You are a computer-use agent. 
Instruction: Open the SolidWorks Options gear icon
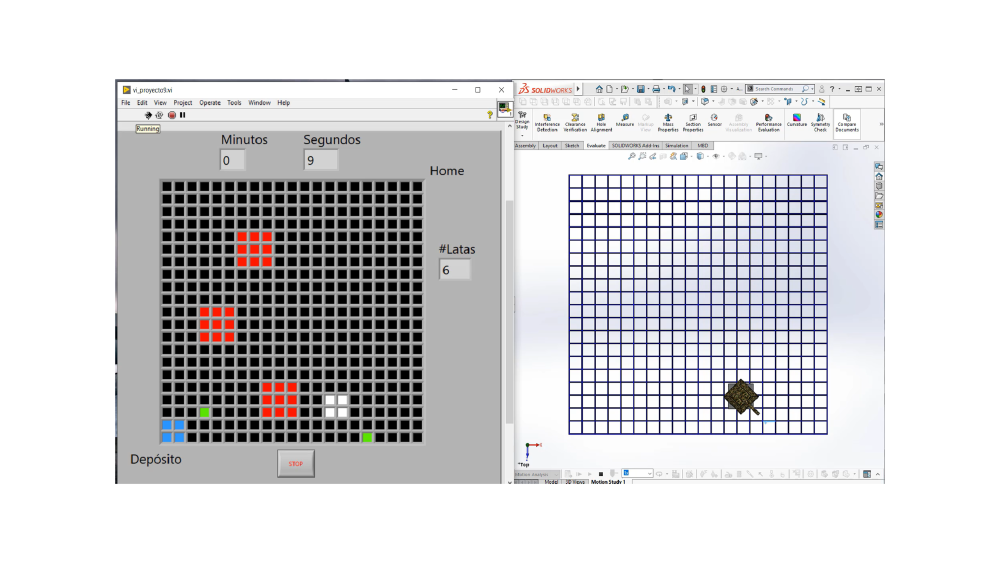(724, 89)
